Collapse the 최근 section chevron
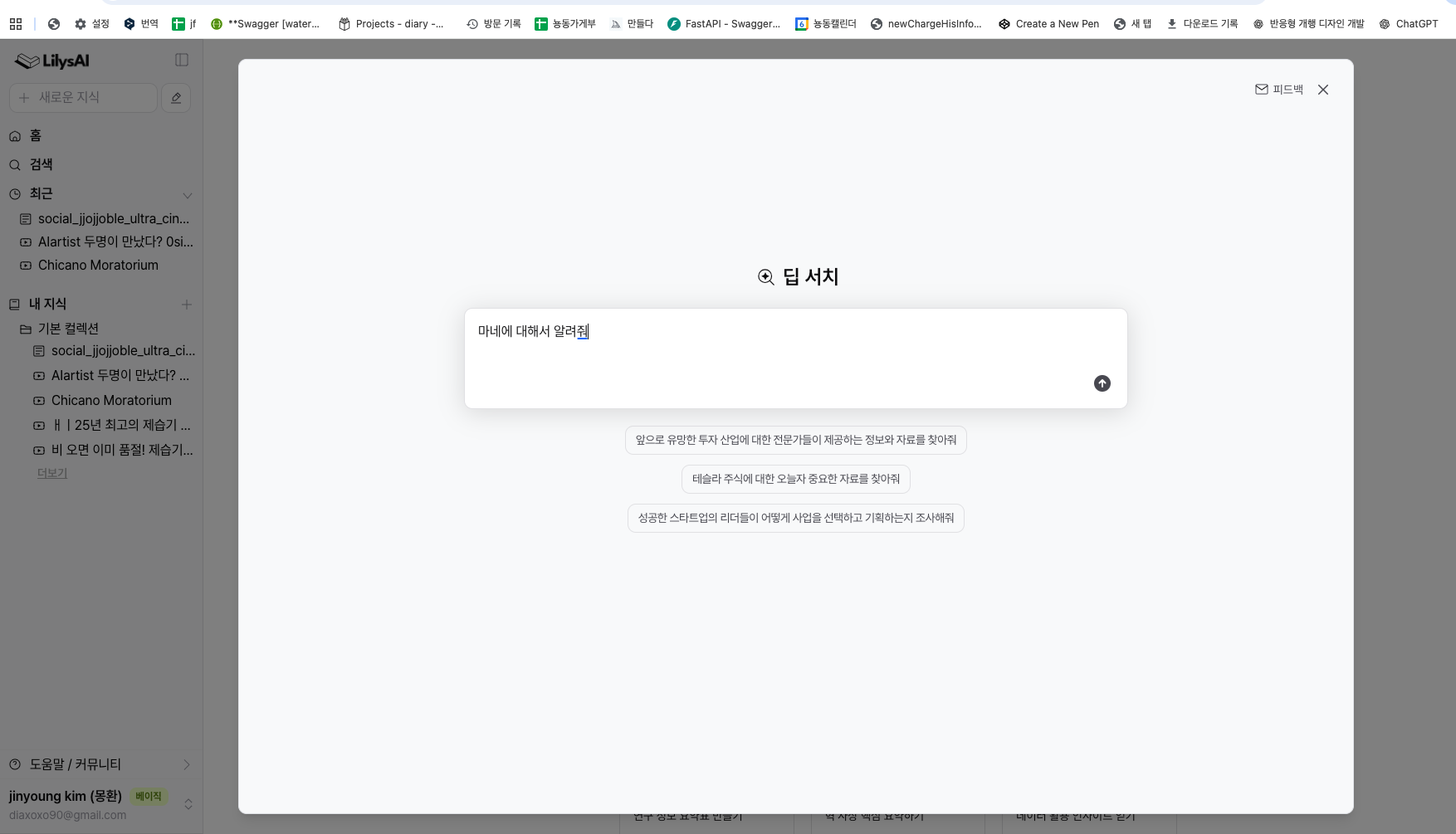 (x=188, y=196)
